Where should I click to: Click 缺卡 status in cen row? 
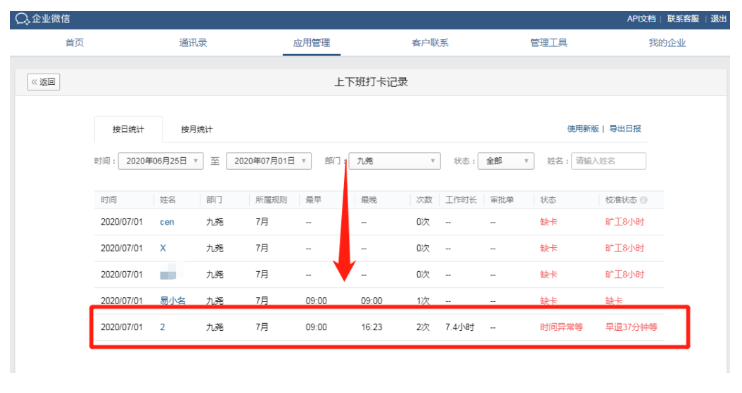tap(548, 222)
